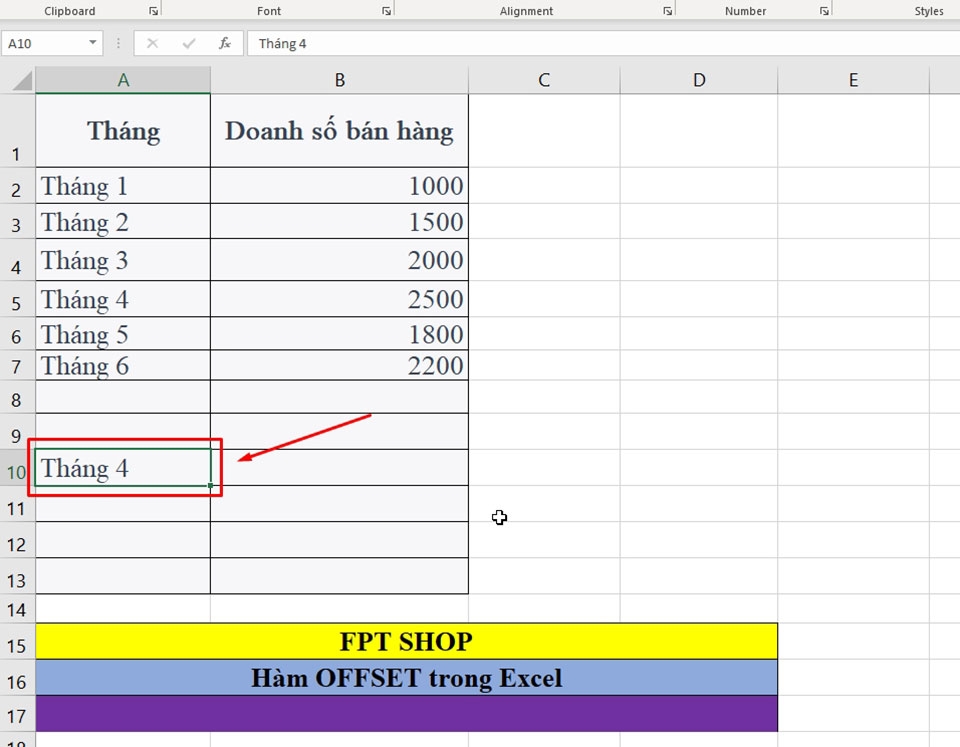Image resolution: width=960 pixels, height=747 pixels.
Task: Click the purple merged cell in row 17
Action: 407,713
